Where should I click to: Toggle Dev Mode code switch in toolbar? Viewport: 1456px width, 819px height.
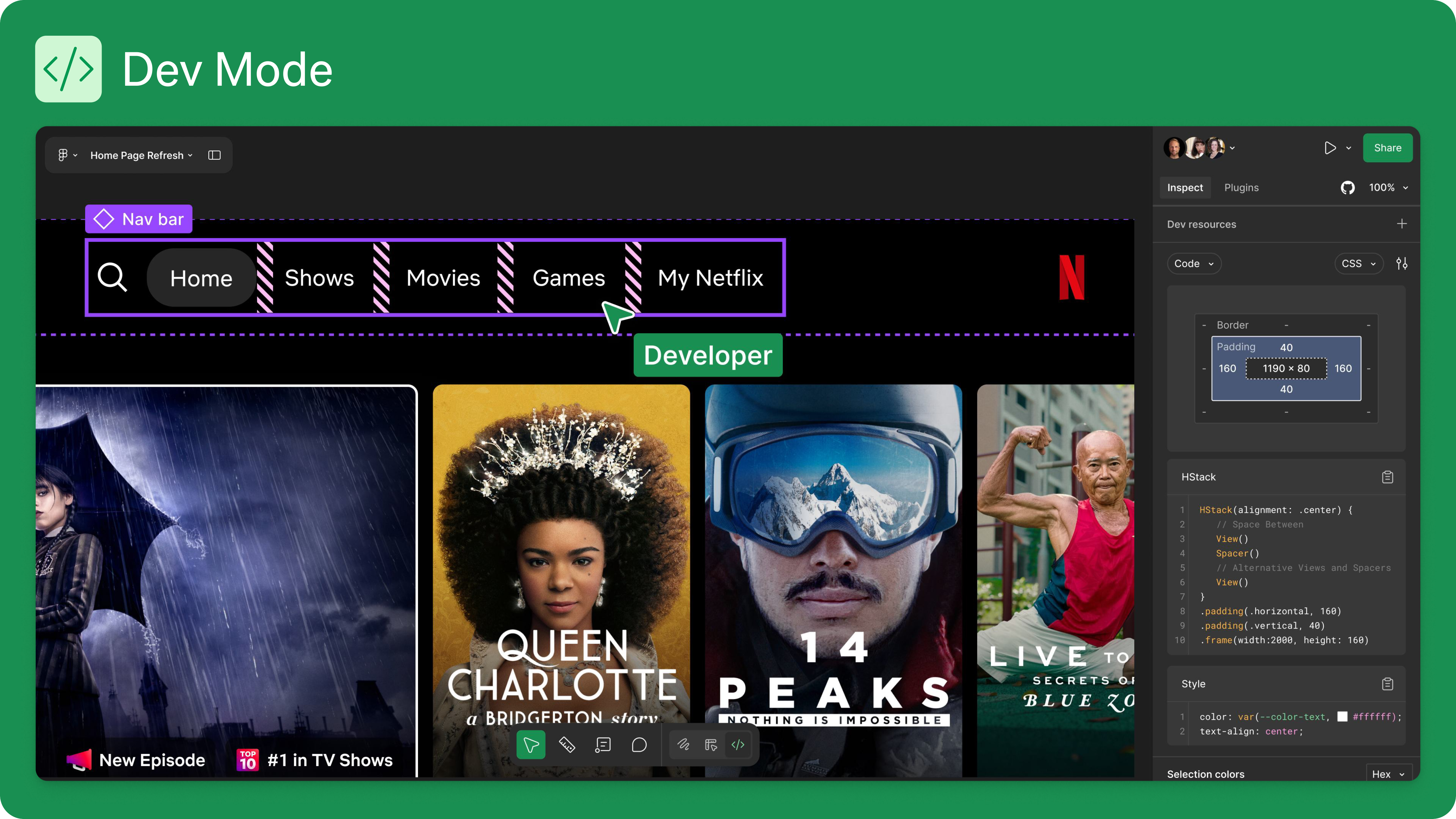pos(738,745)
